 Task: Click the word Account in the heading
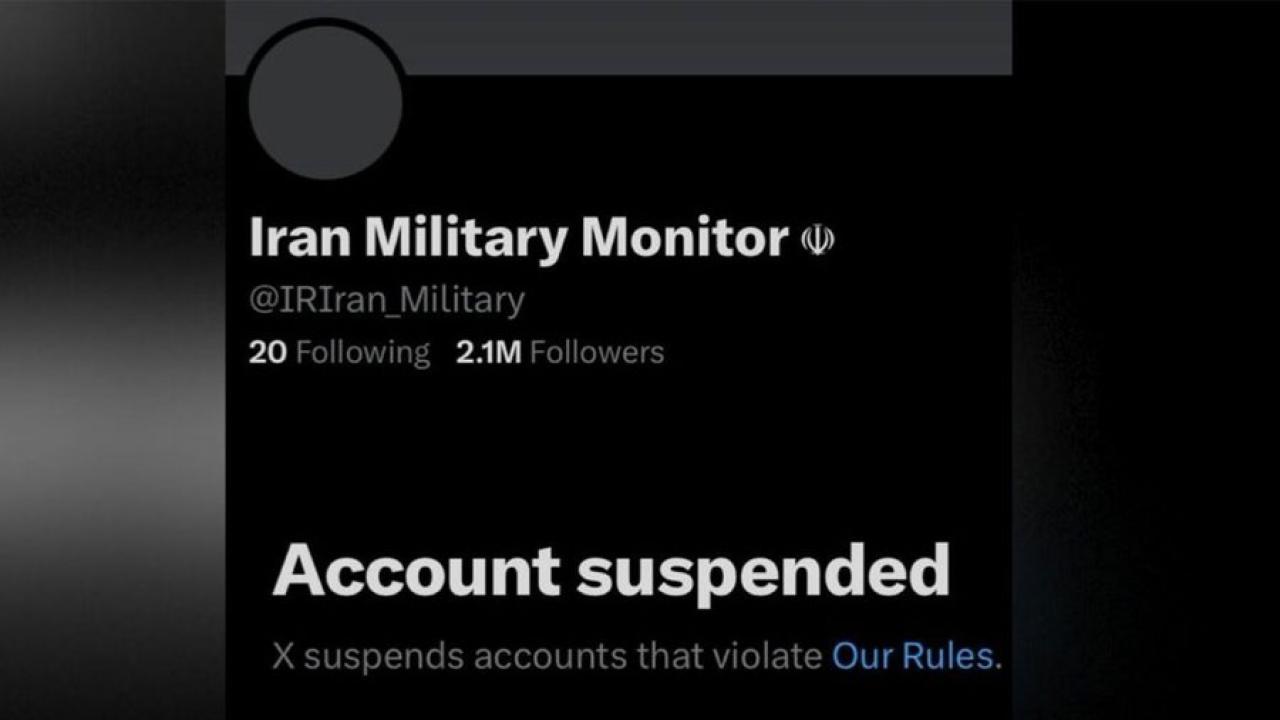coord(416,572)
